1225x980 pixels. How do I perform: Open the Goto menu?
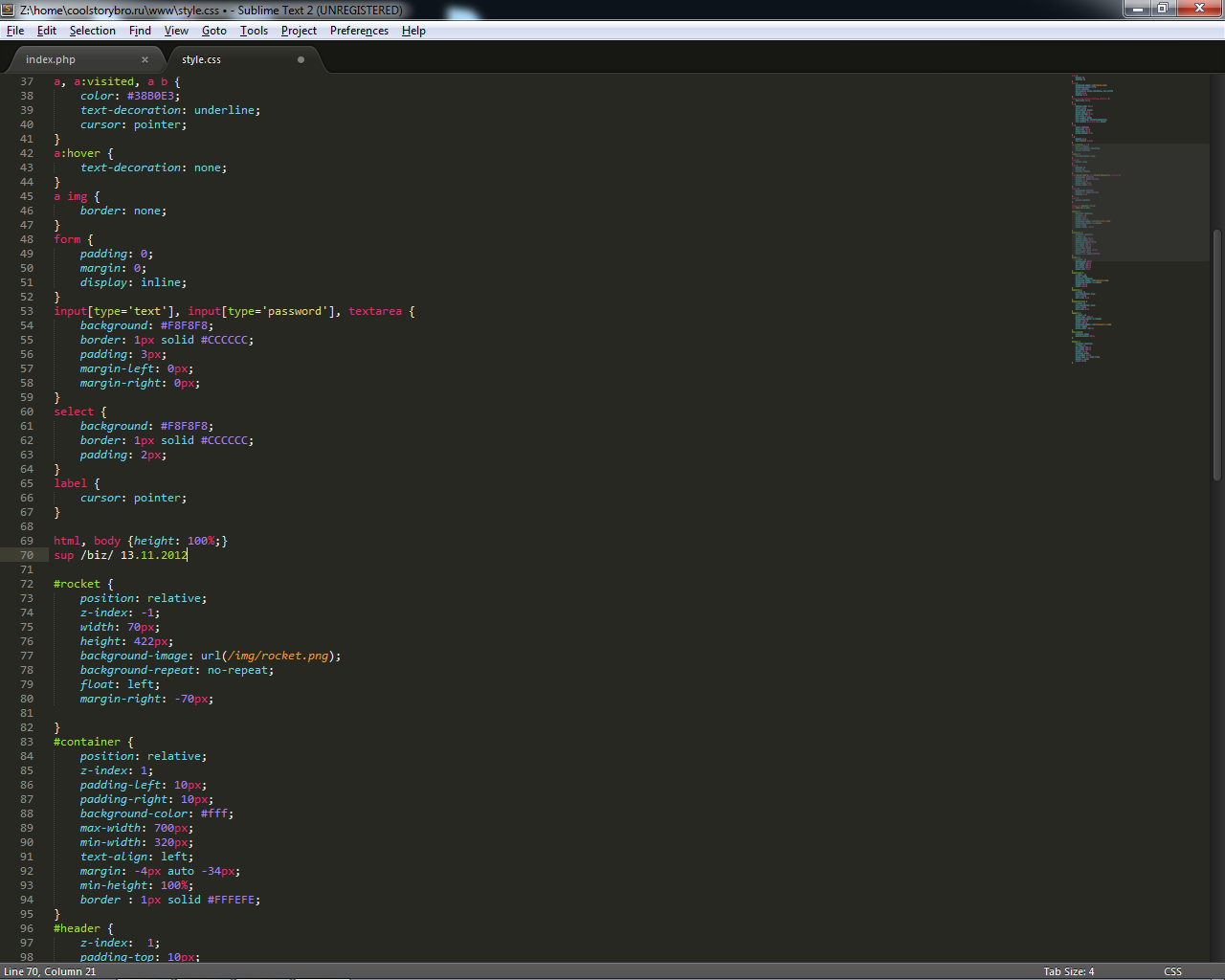pos(214,31)
